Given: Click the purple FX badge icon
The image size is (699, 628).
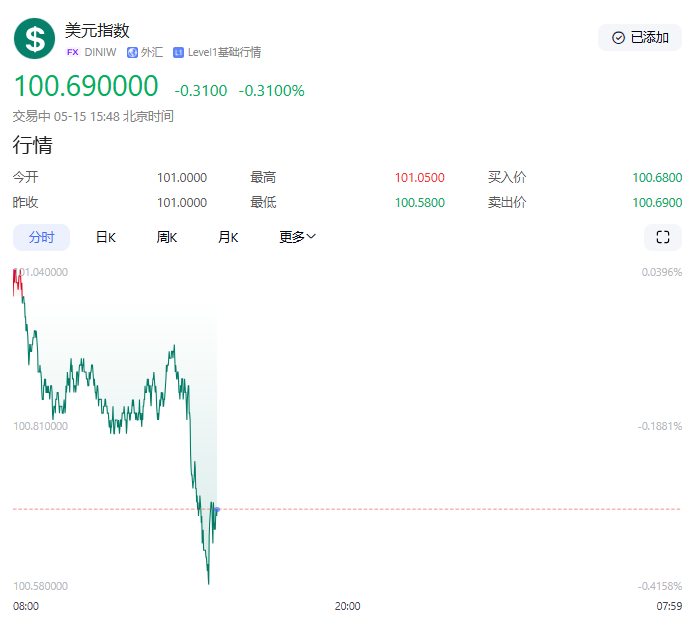Looking at the screenshot, I should coord(72,52).
